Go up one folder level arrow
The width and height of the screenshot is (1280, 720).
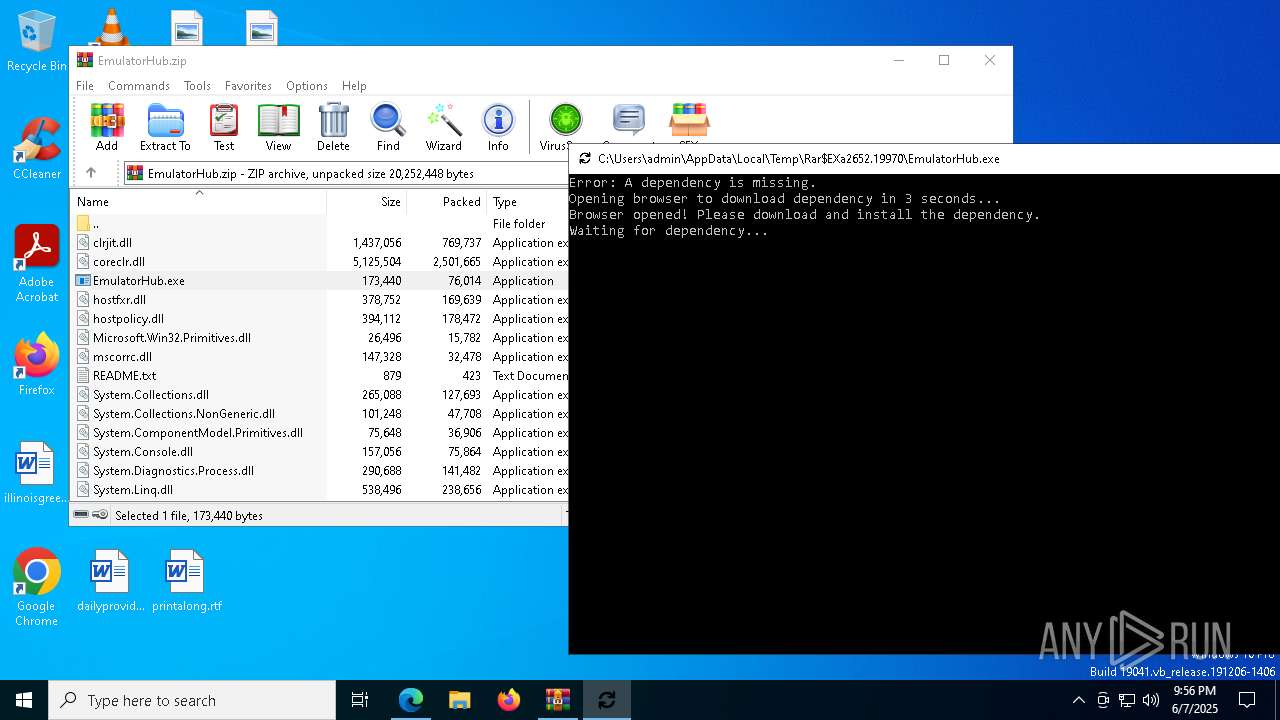point(91,173)
